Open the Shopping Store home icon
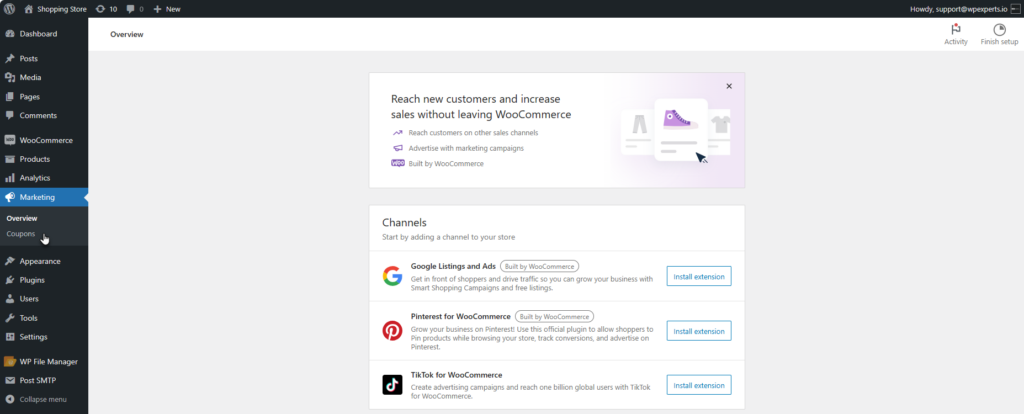 click(29, 9)
